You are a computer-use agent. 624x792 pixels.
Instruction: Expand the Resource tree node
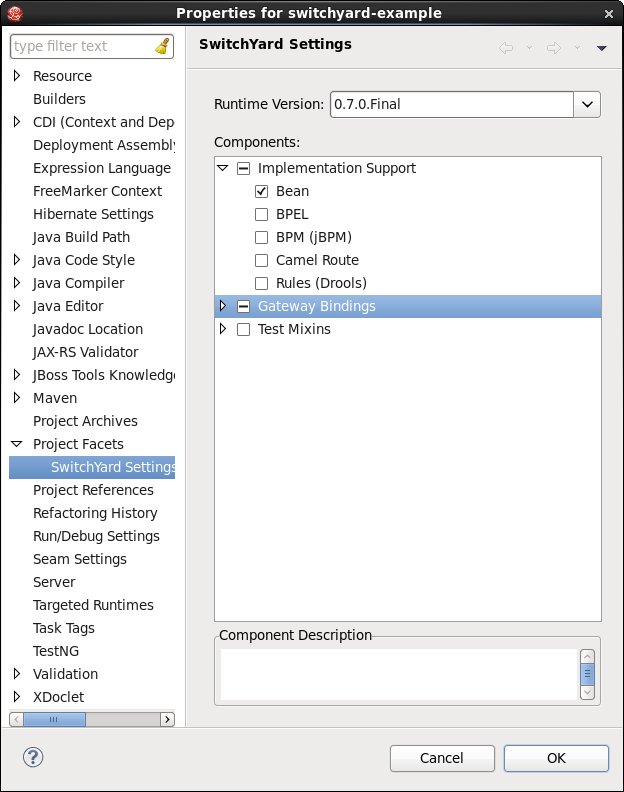17,76
